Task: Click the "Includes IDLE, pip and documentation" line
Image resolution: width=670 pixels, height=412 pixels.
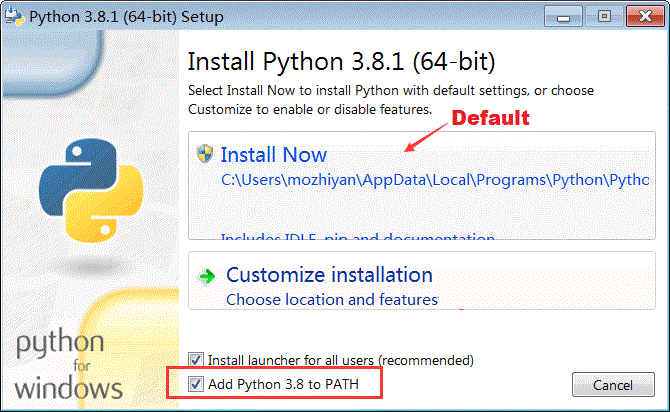Action: click(357, 238)
